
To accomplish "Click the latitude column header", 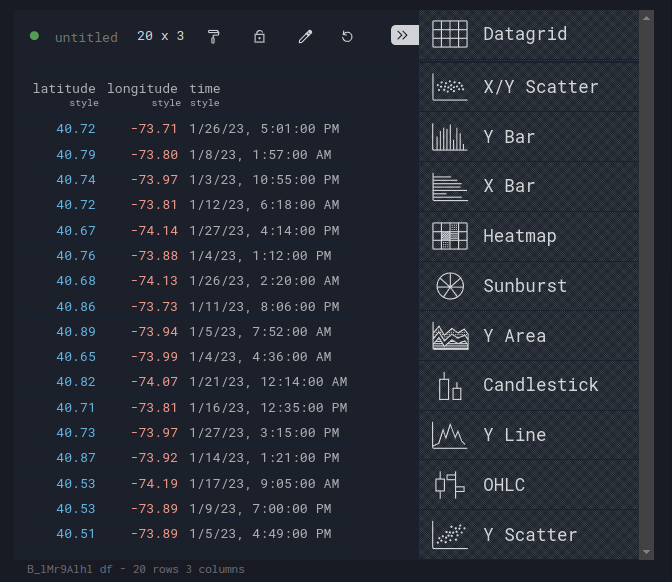I will point(64,89).
